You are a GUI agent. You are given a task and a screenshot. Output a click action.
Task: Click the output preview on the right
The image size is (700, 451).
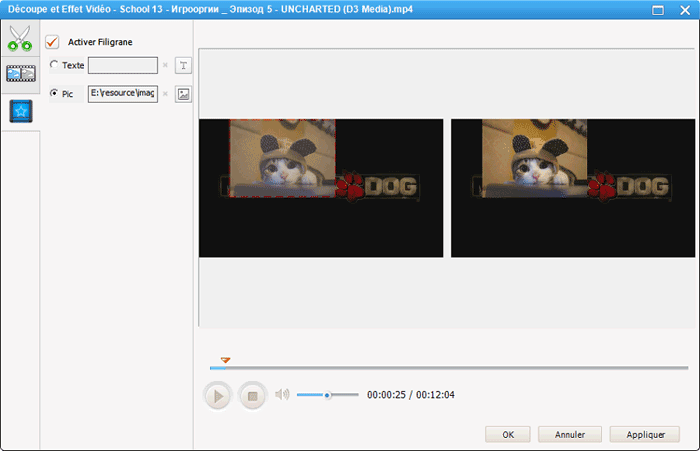[573, 188]
